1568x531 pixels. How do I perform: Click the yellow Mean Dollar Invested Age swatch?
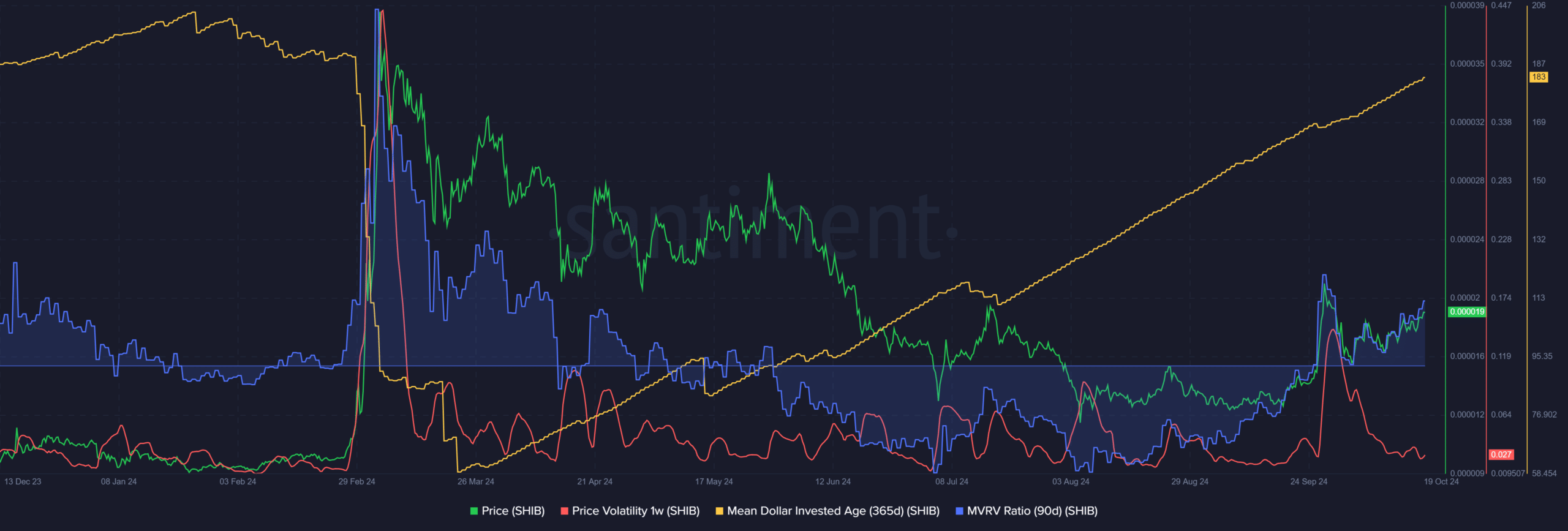pos(720,511)
